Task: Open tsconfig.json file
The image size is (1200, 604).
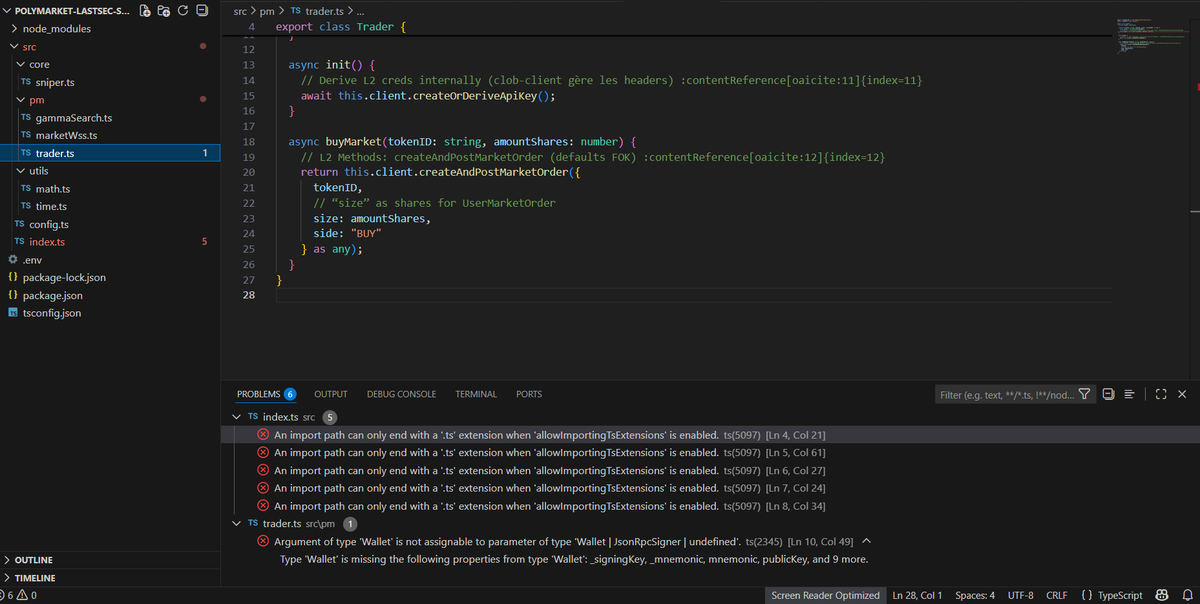Action: point(52,313)
